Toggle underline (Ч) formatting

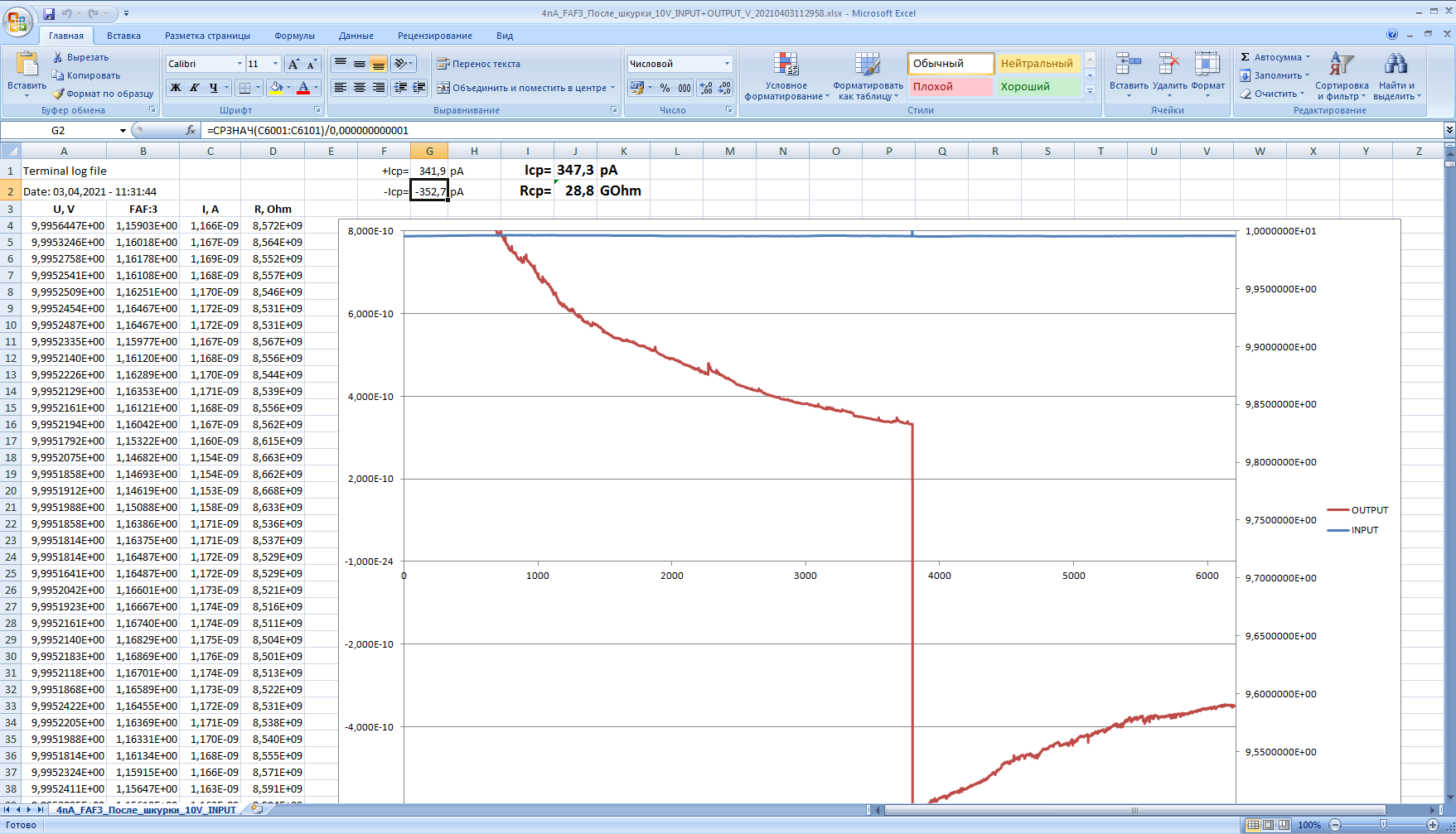[214, 88]
